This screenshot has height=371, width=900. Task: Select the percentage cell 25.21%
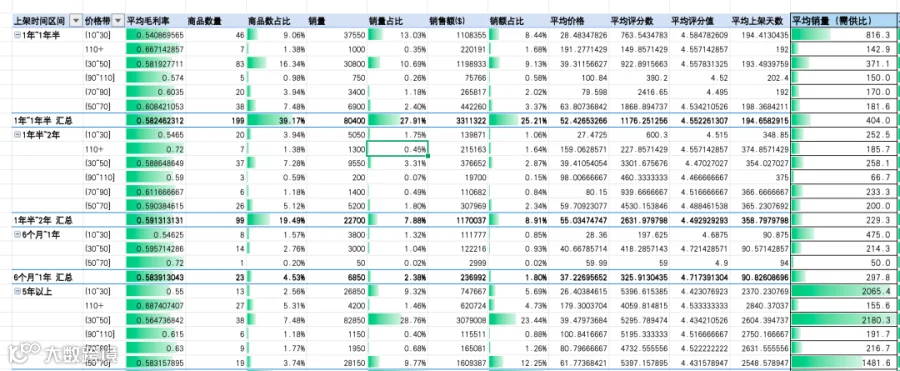coord(518,121)
